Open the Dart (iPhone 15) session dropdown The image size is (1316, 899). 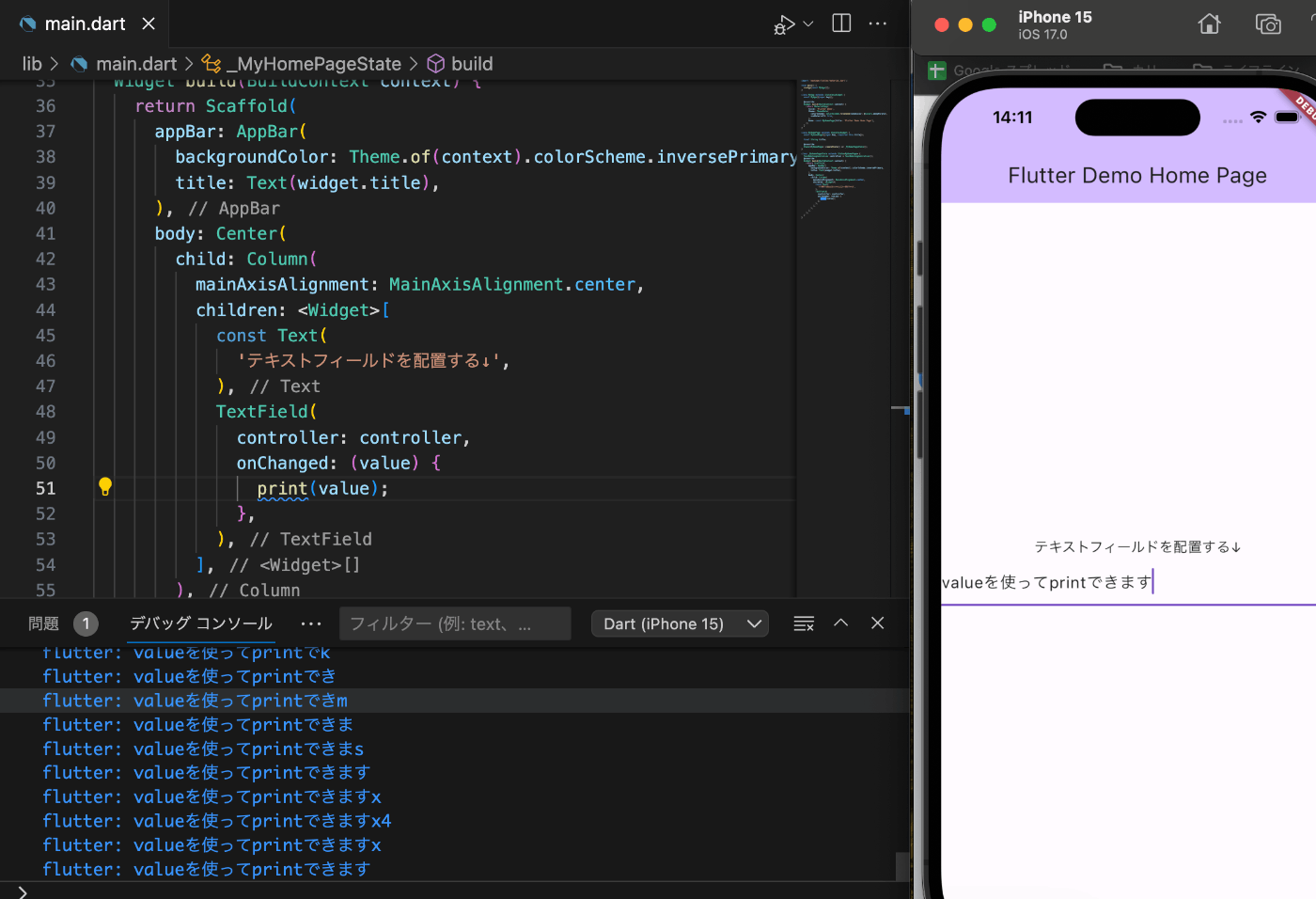click(x=680, y=624)
